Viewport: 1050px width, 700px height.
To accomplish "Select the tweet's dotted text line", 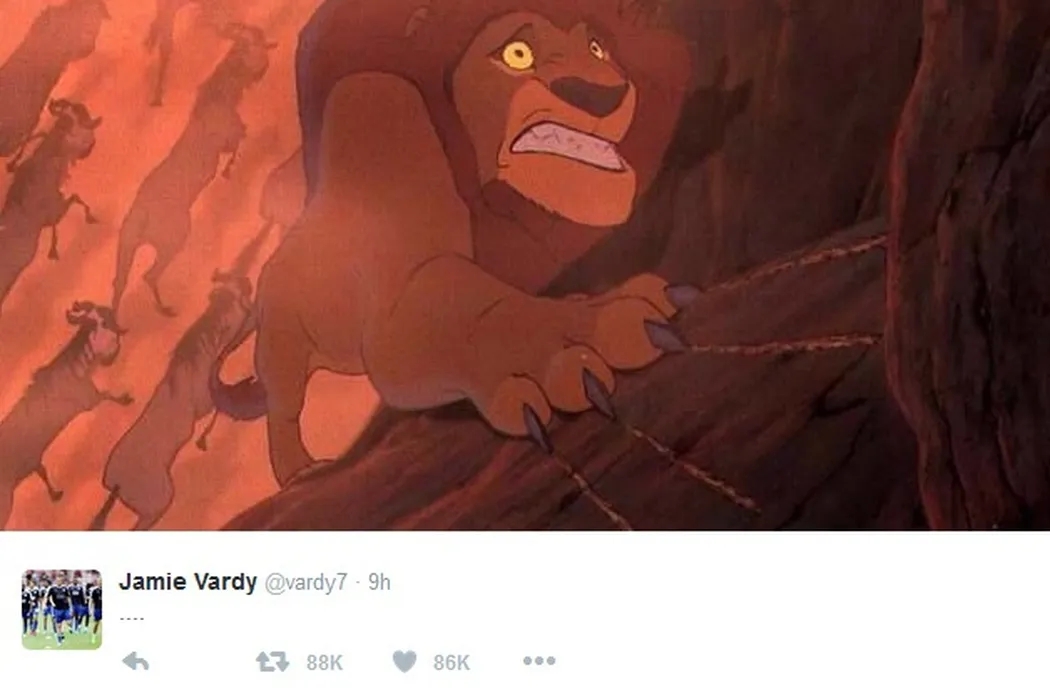I will (132, 618).
